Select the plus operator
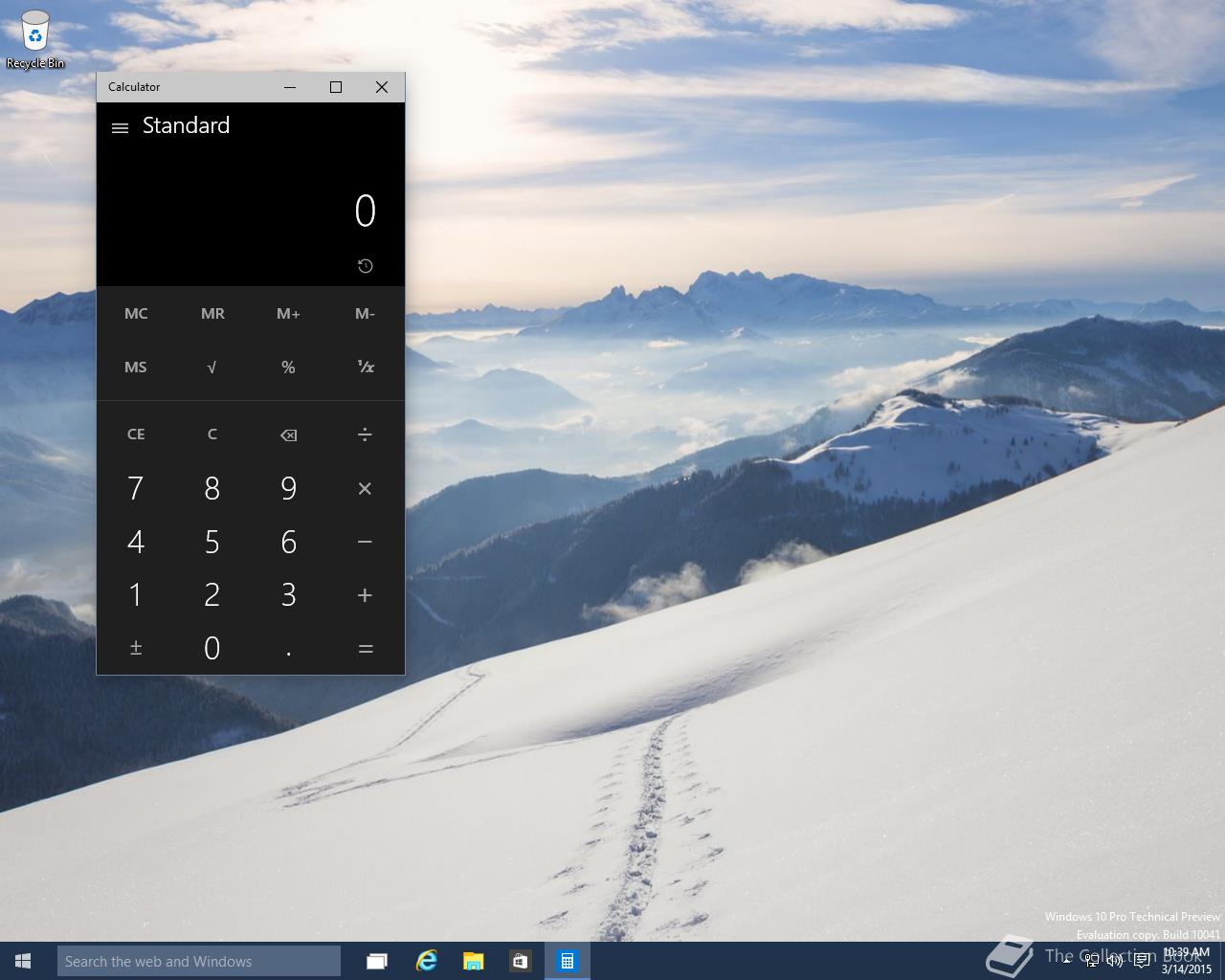Viewport: 1225px width, 980px height. [x=365, y=595]
